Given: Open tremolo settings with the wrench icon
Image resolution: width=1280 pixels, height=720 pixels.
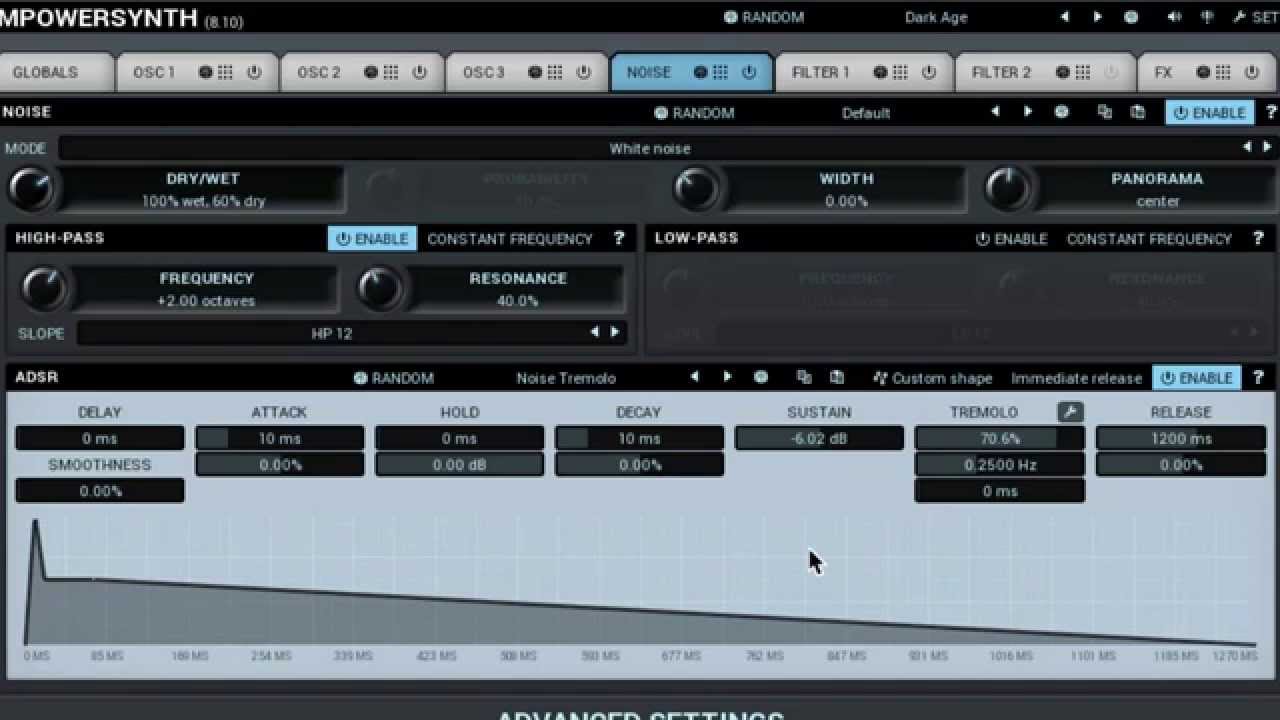Looking at the screenshot, I should pos(1070,411).
